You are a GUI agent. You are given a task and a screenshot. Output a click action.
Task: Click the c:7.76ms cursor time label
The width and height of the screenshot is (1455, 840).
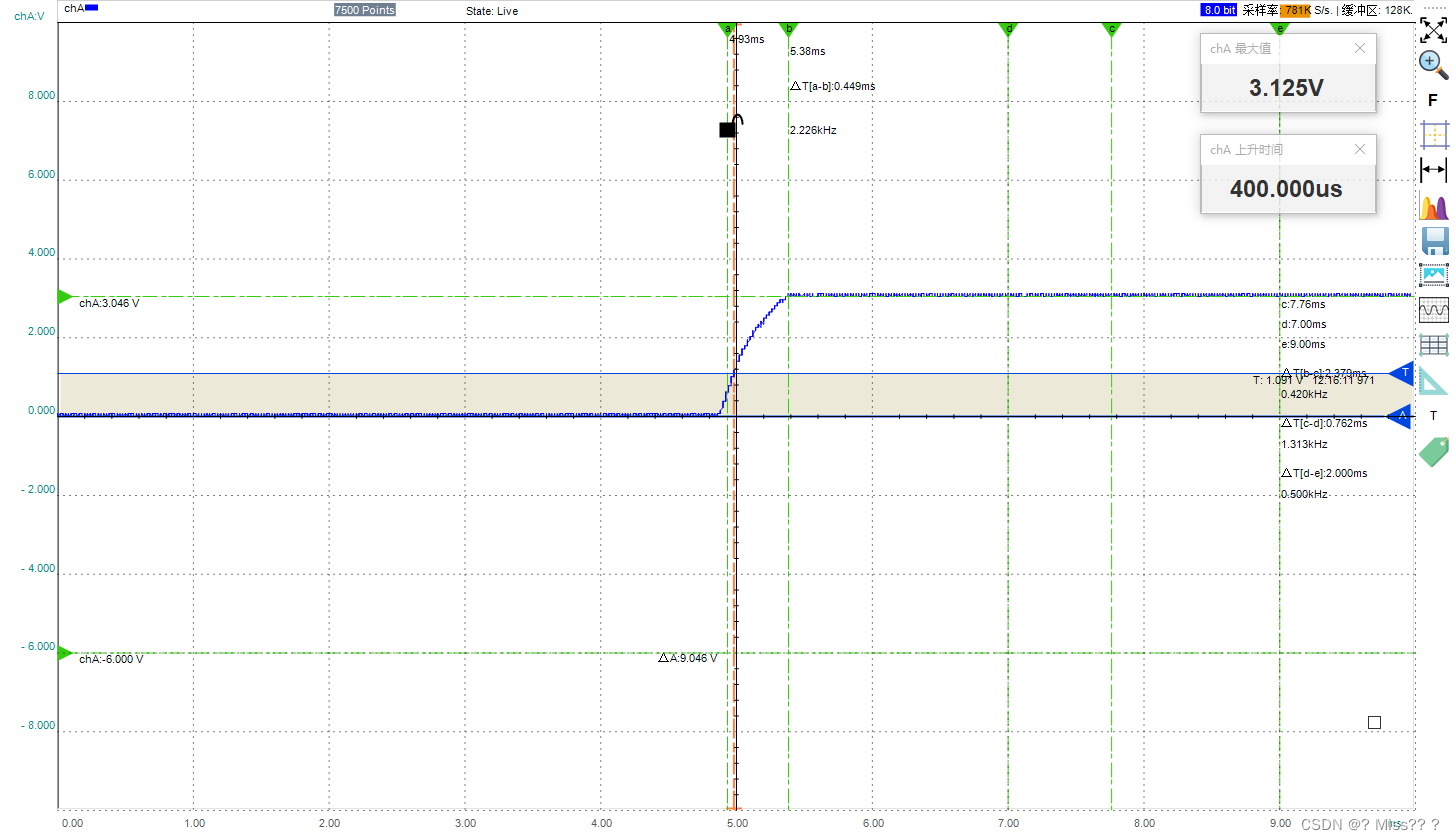tap(1303, 304)
